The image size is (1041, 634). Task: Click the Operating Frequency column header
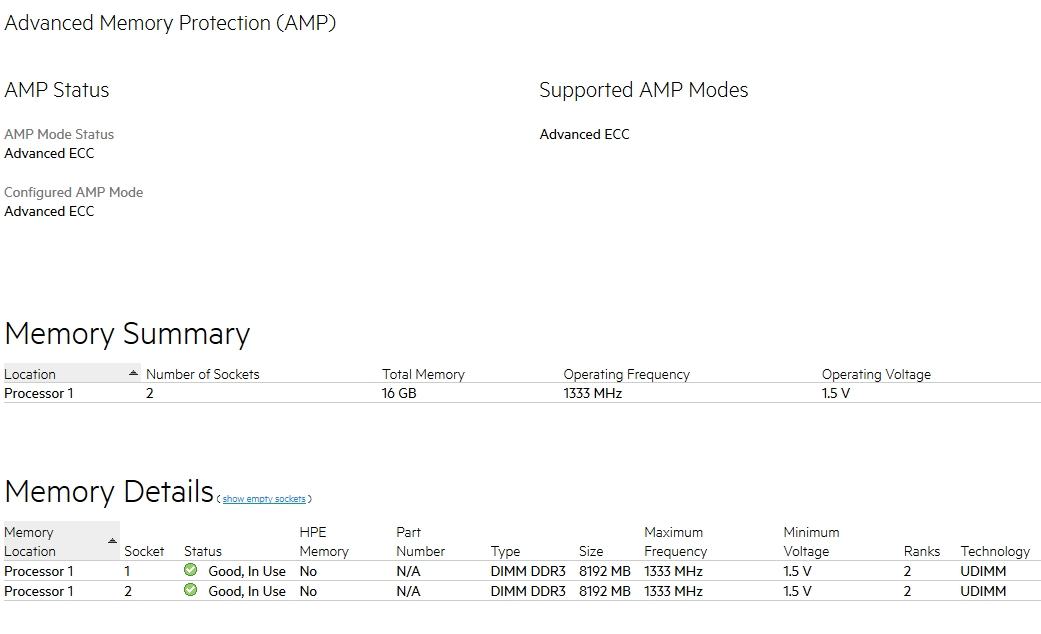(626, 374)
